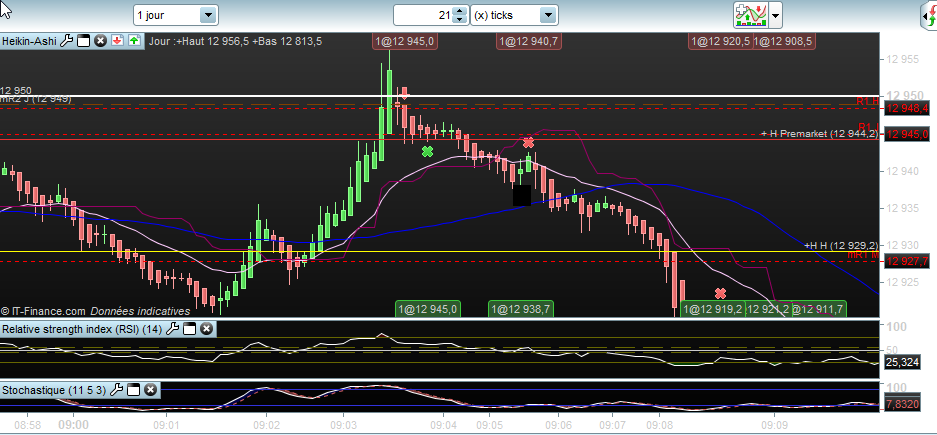Click the 12 948,4 red price tag

[907, 108]
